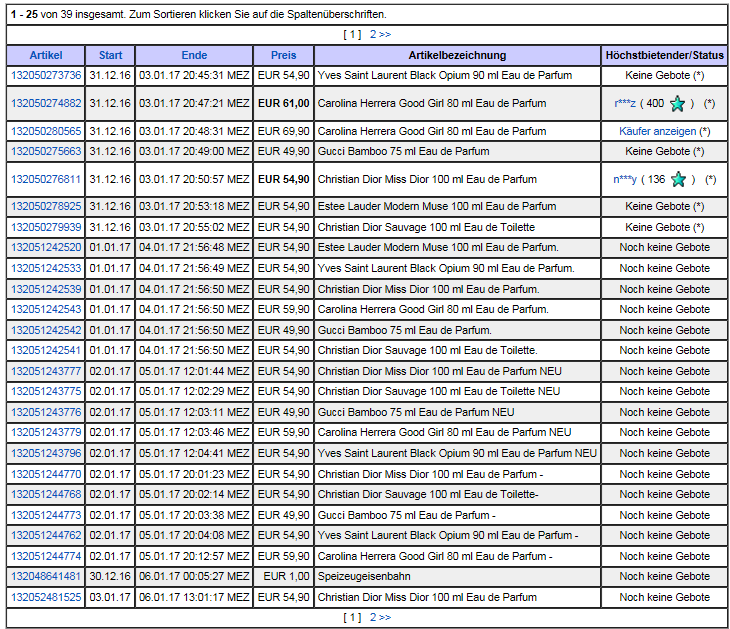Click the feedback star icon beside r***z

coord(677,103)
